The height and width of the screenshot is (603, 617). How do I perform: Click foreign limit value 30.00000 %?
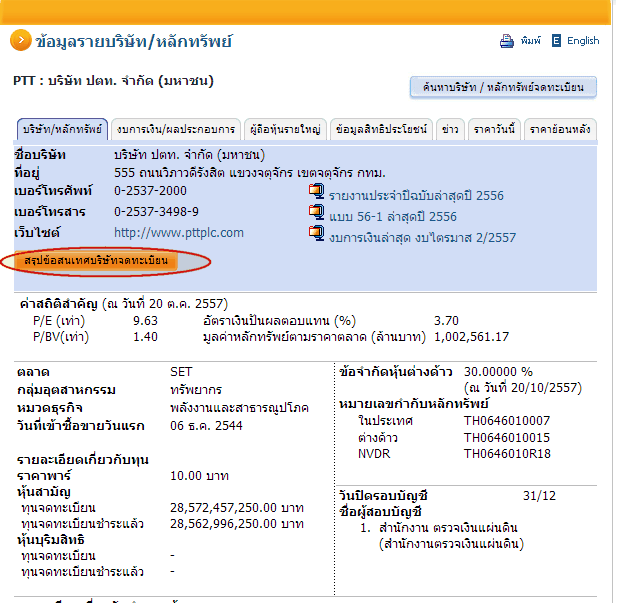pos(498,372)
